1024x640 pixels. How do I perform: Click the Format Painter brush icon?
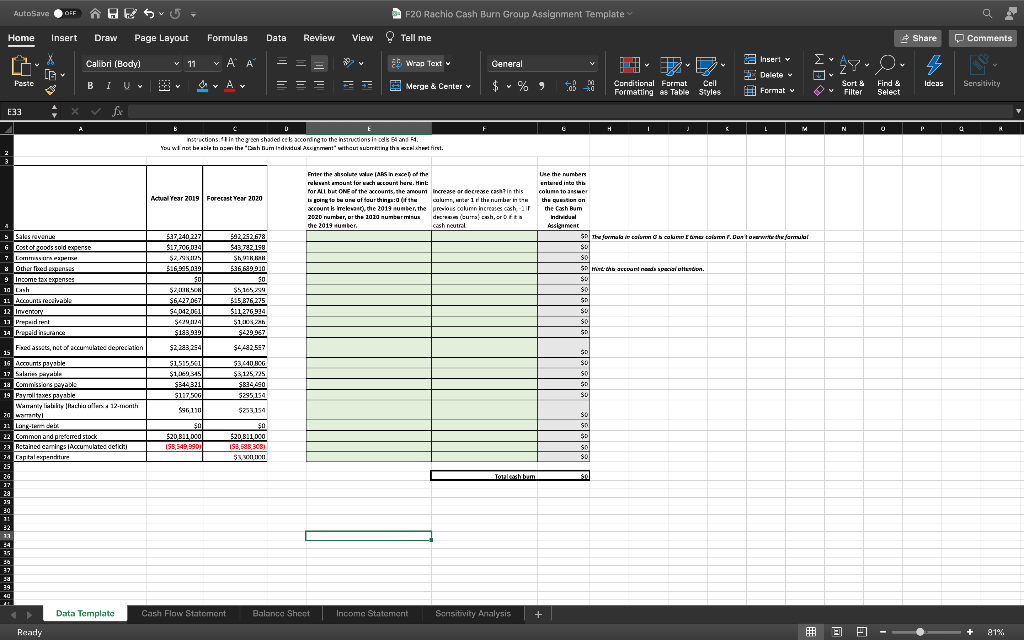tap(50, 90)
